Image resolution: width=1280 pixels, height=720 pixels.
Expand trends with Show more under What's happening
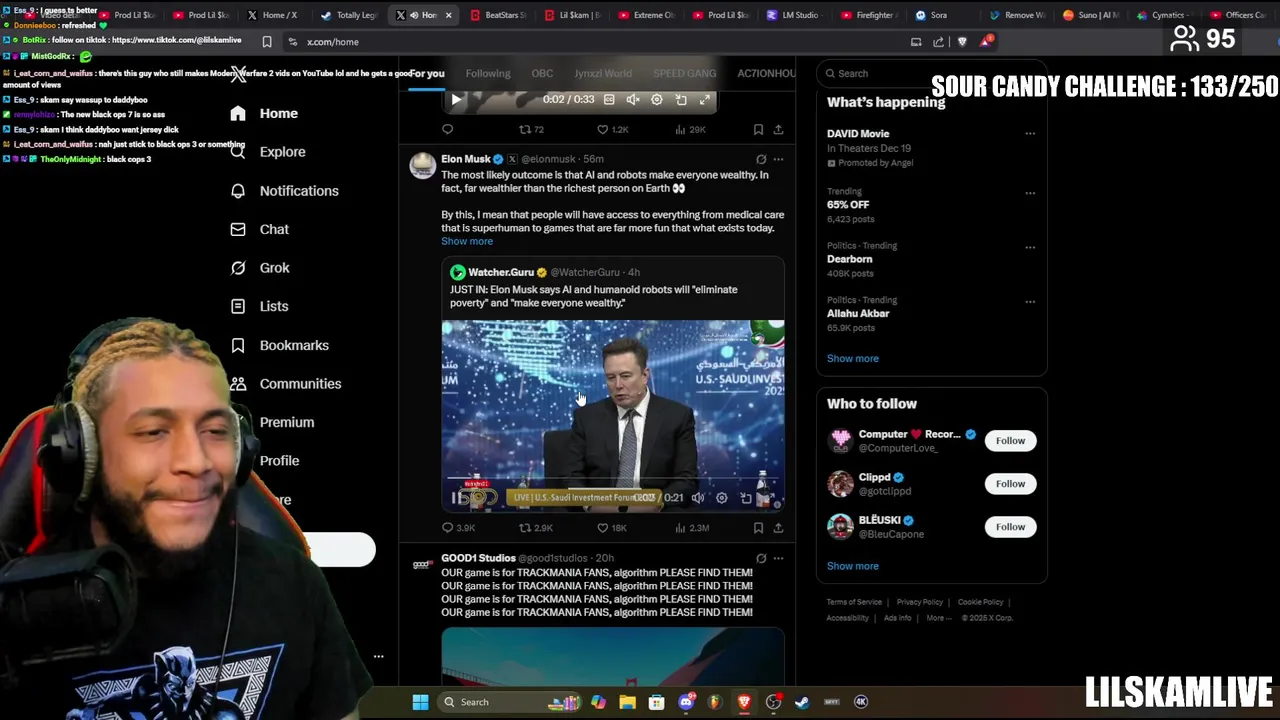(853, 358)
